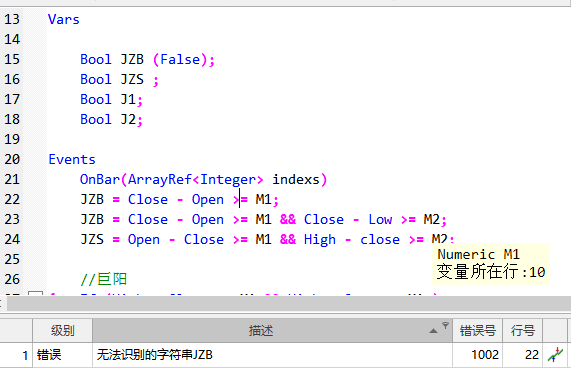571x392 pixels.
Task: Click the False value on line 15
Action: [x=180, y=59]
